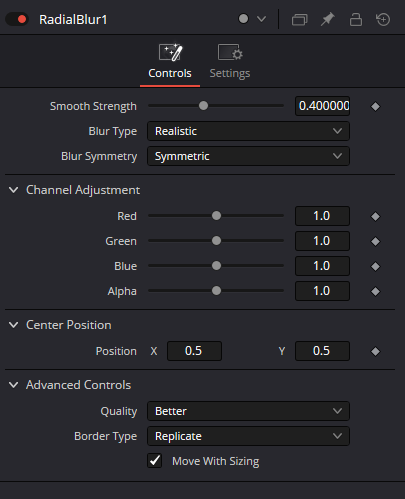405x499 pixels.
Task: Click the RadialBlur1 node name
Action: coord(73,19)
